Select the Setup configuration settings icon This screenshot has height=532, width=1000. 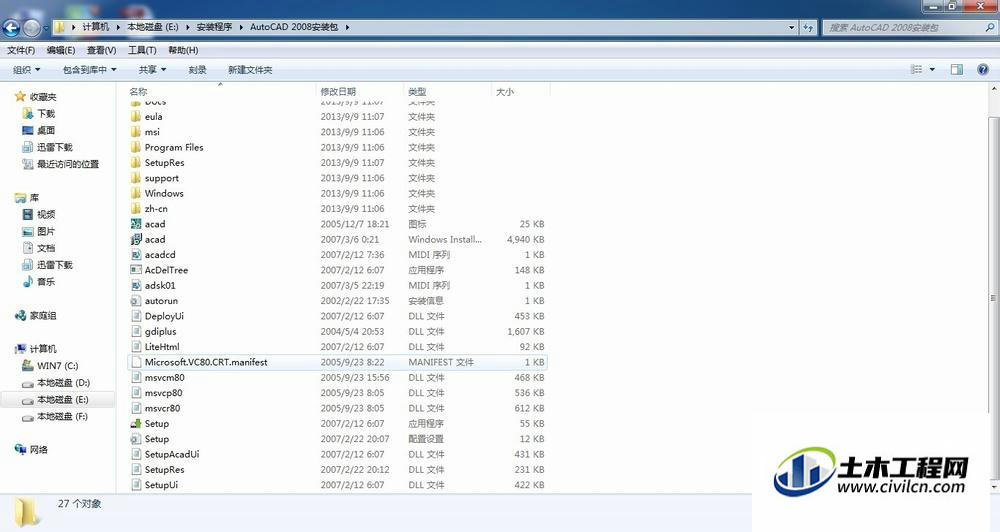click(x=136, y=439)
